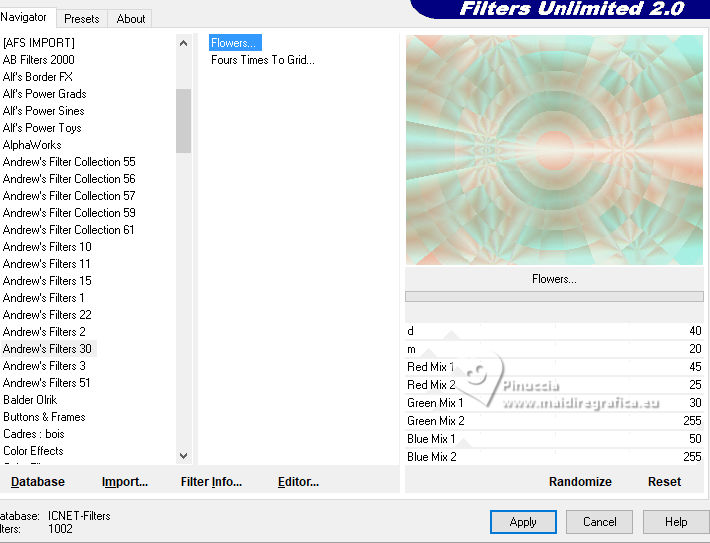710x543 pixels.
Task: Select Alf's Power Grads category
Action: point(44,94)
